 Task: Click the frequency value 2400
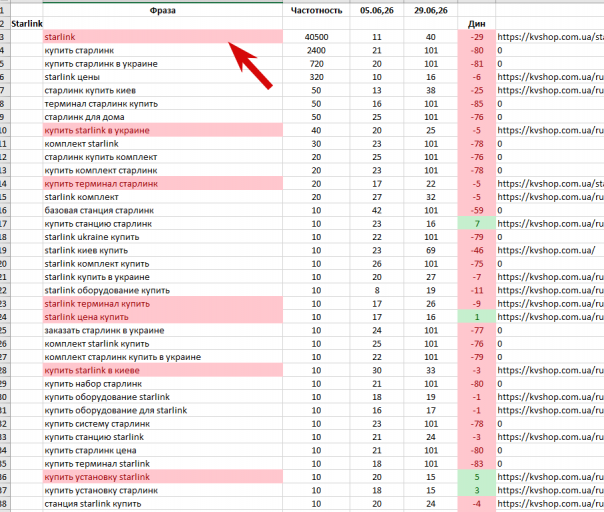click(x=316, y=50)
